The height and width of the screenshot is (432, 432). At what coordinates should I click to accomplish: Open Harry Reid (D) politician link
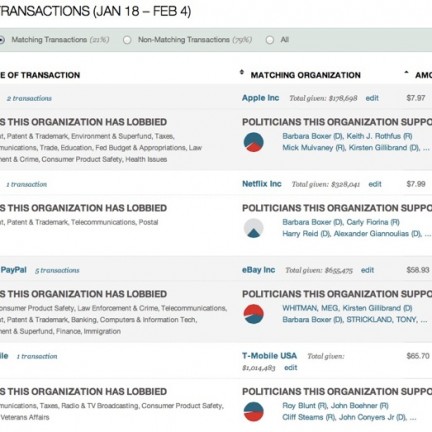[x=306, y=234]
